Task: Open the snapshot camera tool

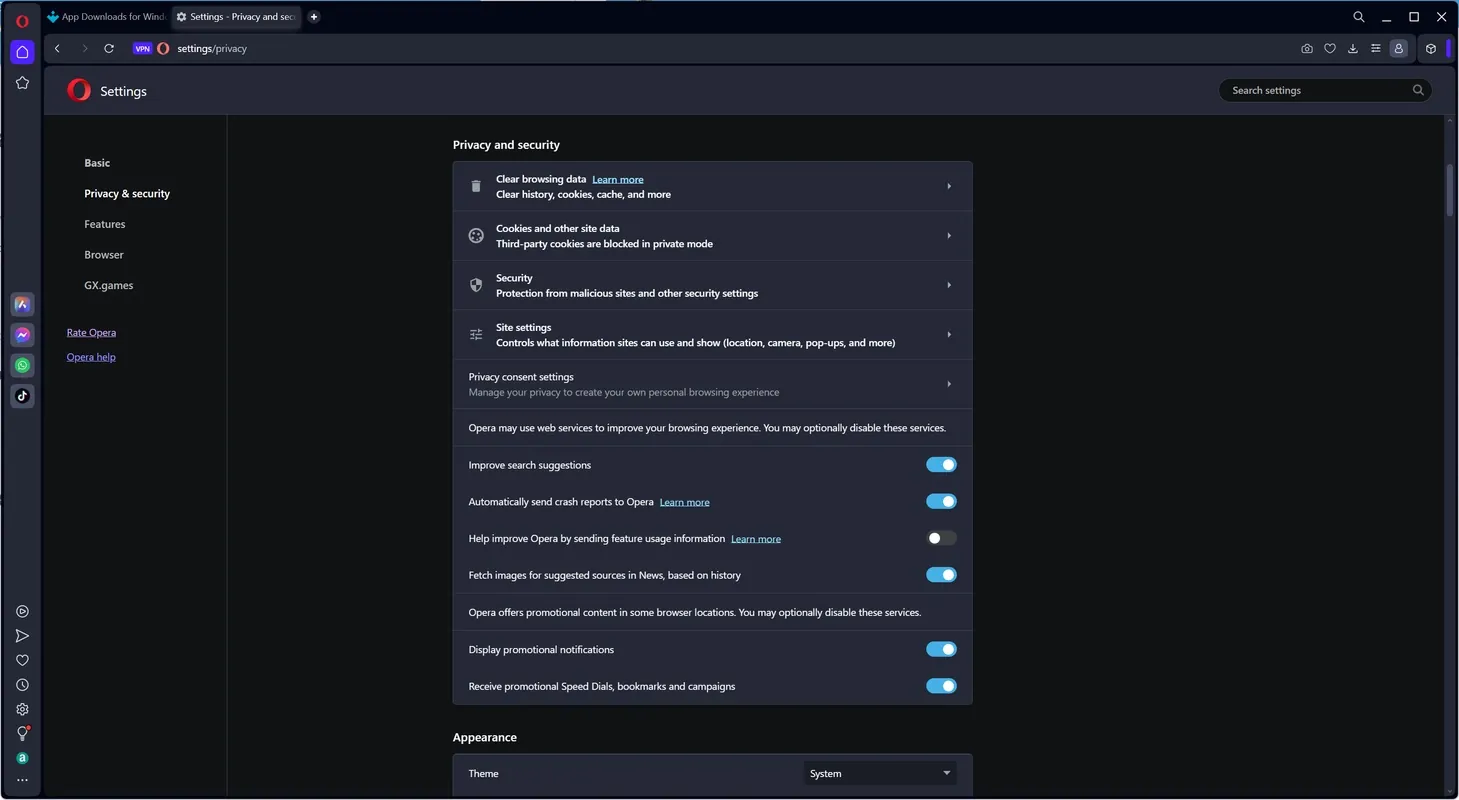Action: pos(1307,48)
